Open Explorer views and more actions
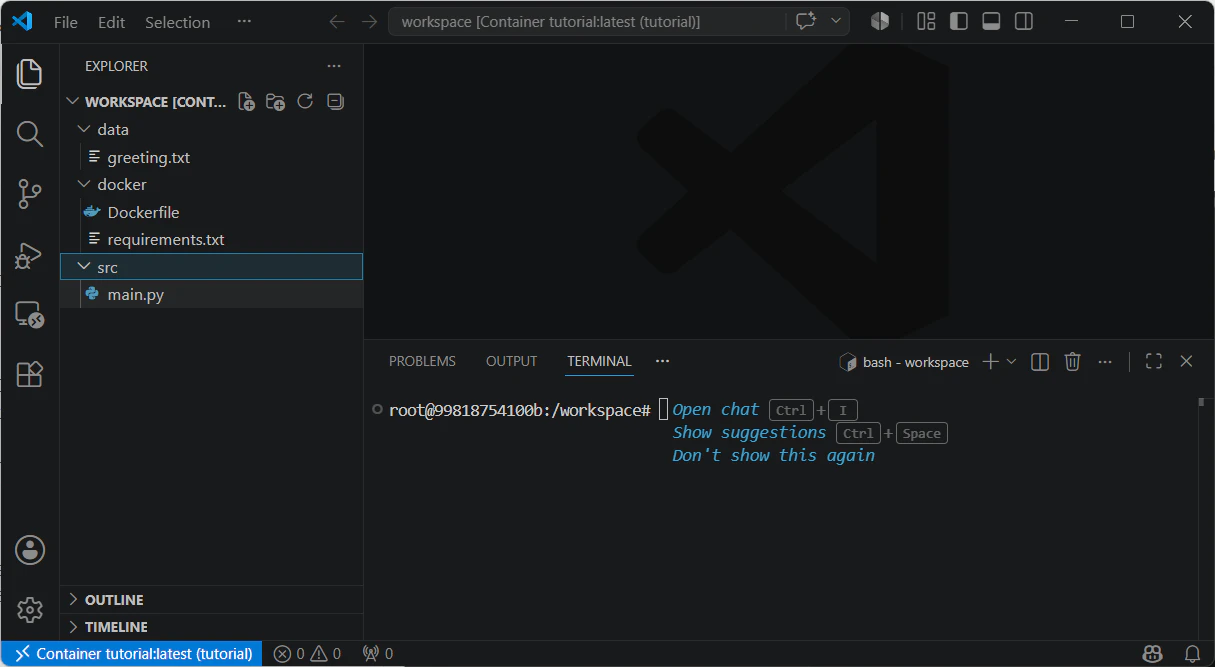The height and width of the screenshot is (667, 1215). 334,66
